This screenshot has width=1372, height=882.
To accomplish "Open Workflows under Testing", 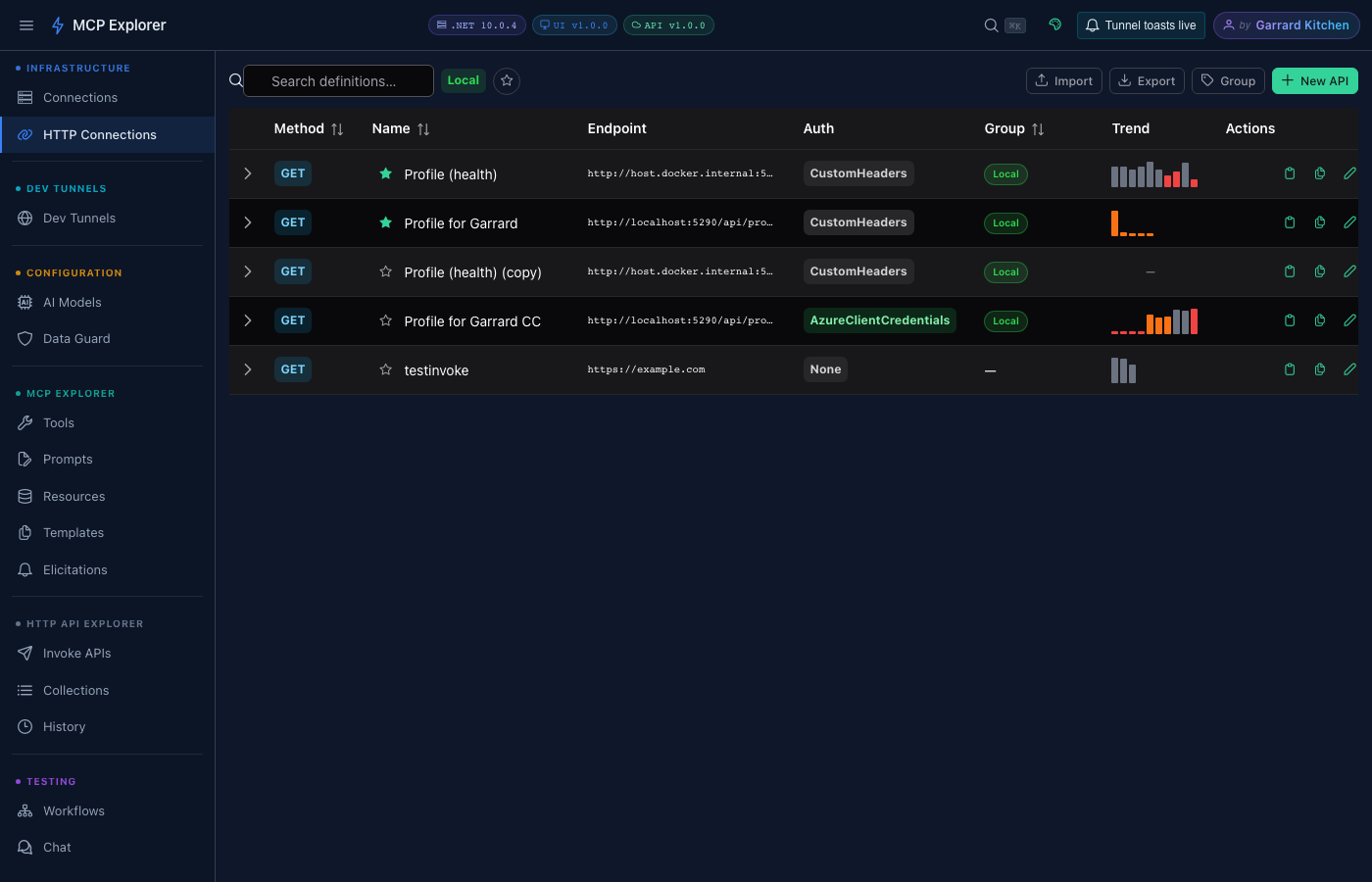I will pos(107,811).
